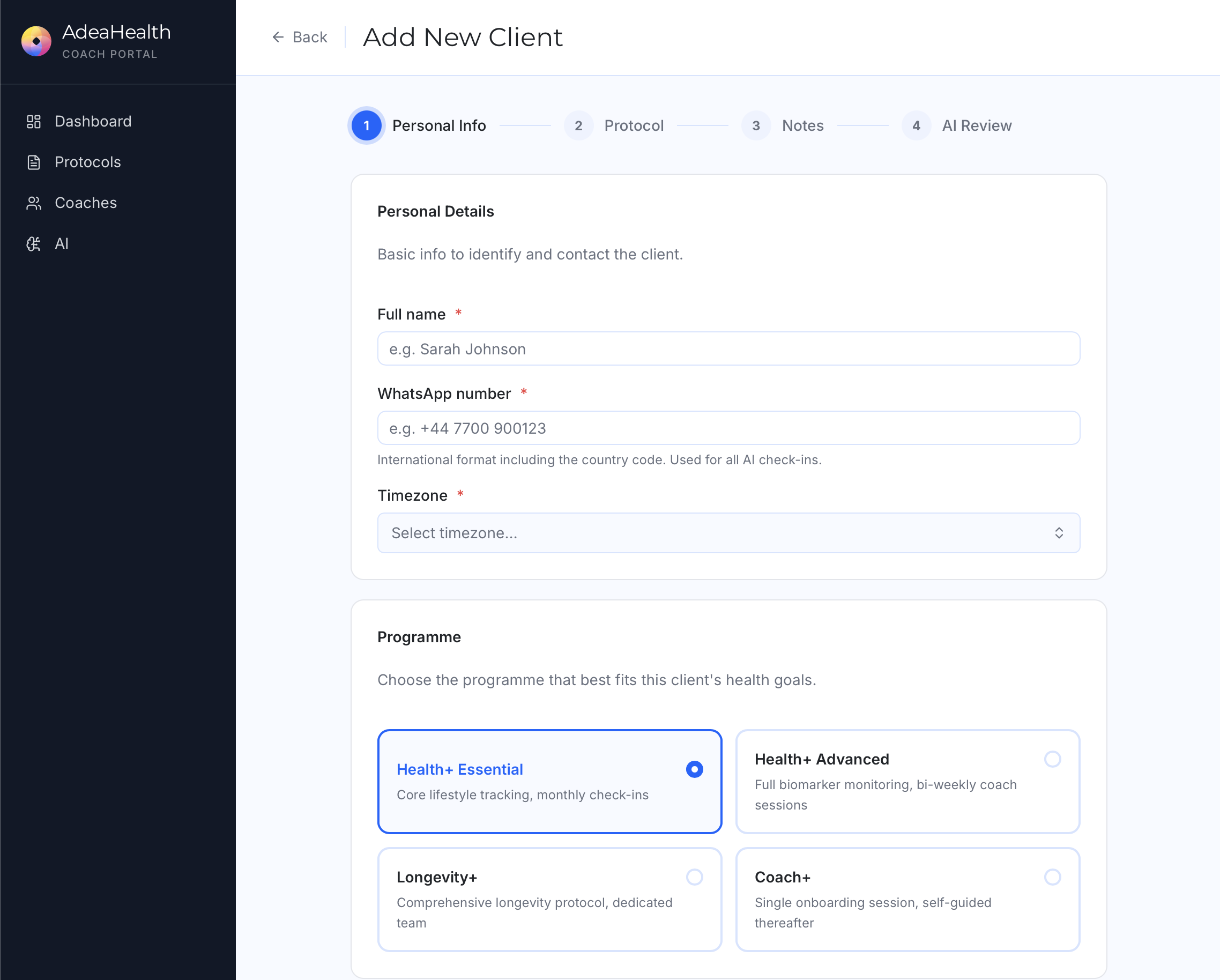Click the Single onboarding session description
The image size is (1220, 980).
tap(873, 912)
